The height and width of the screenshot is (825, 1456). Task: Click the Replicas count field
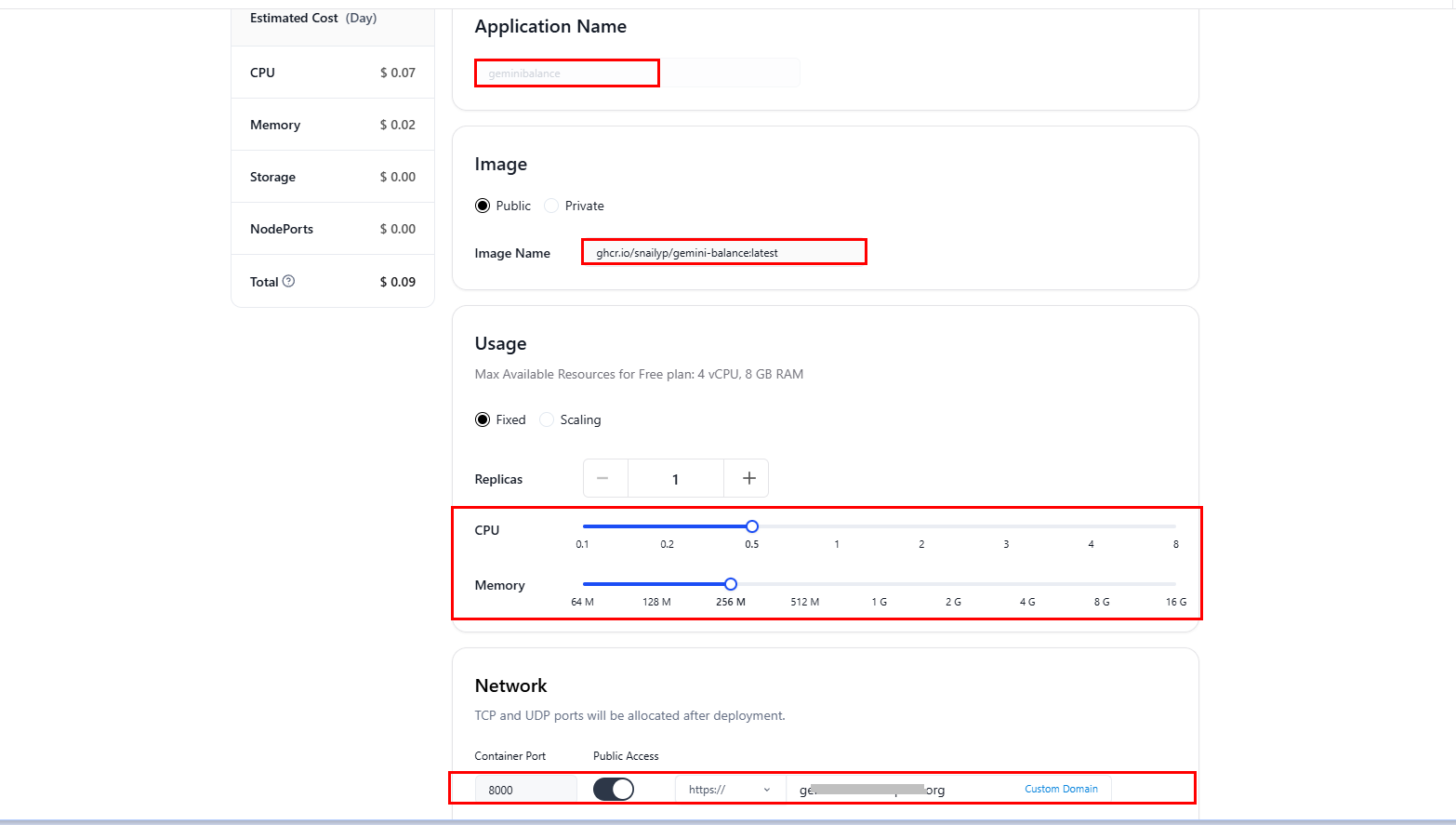tap(676, 478)
